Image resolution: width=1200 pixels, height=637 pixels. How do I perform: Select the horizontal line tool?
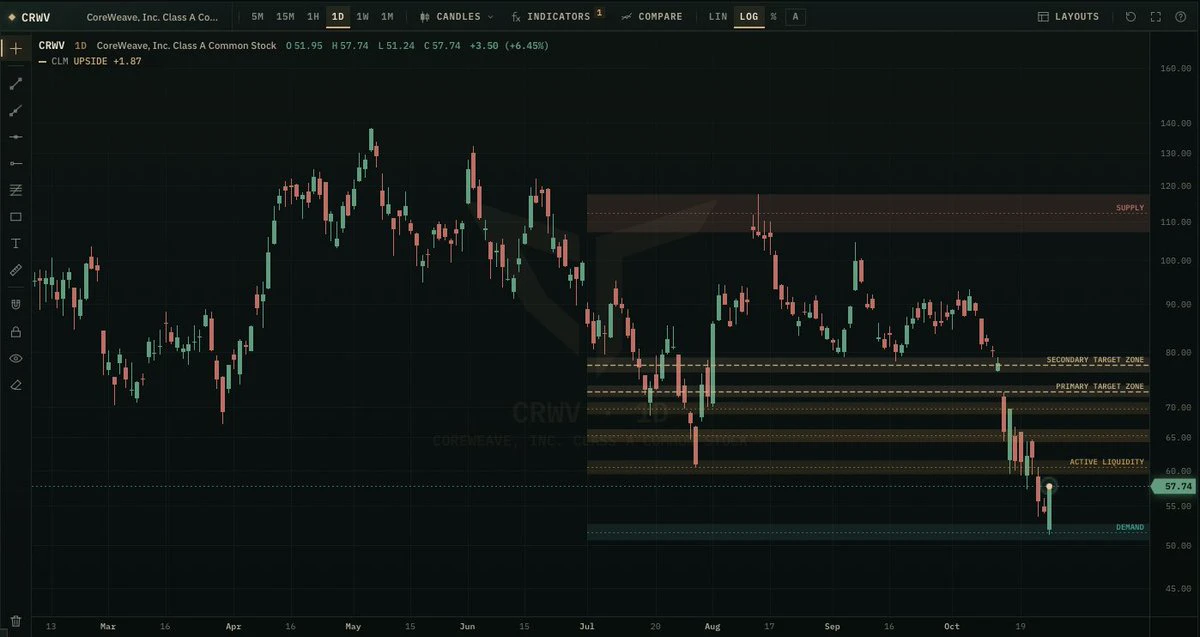click(15, 137)
